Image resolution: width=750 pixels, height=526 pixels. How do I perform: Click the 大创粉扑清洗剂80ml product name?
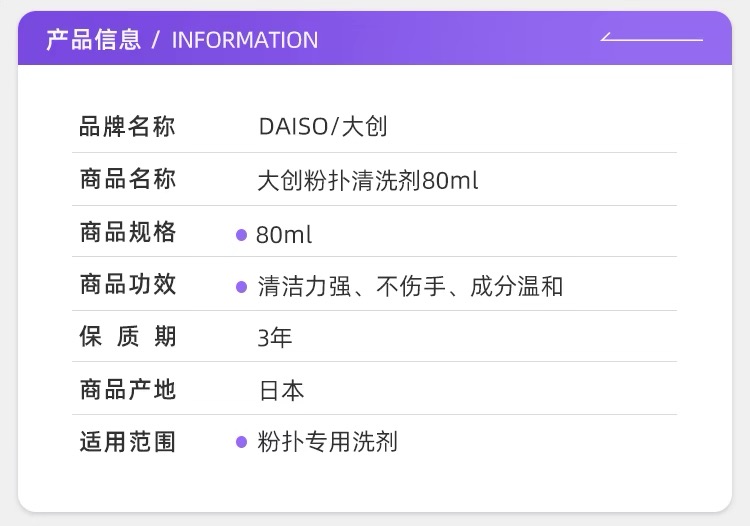coord(367,181)
